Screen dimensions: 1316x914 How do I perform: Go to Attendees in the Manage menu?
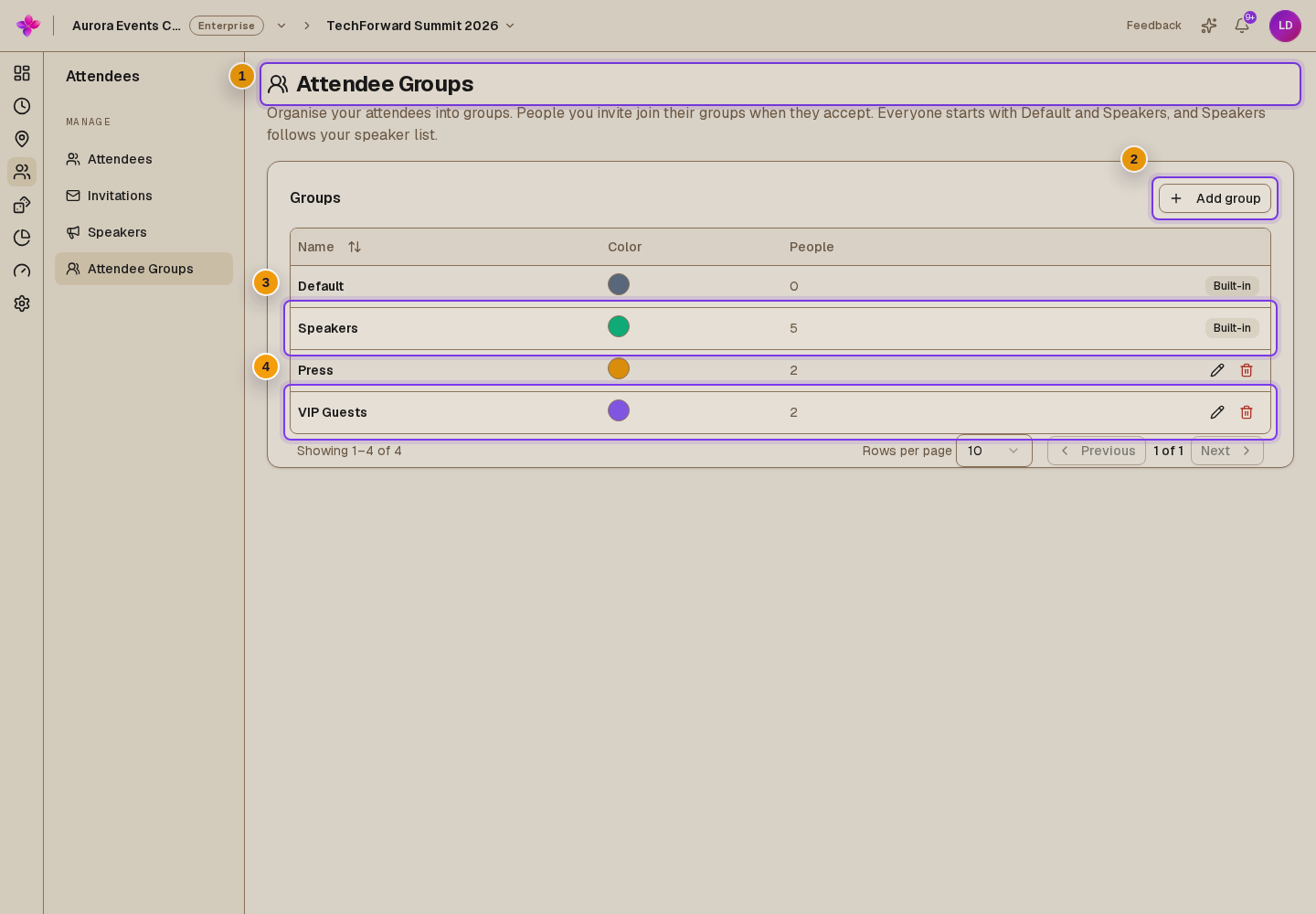point(143,159)
